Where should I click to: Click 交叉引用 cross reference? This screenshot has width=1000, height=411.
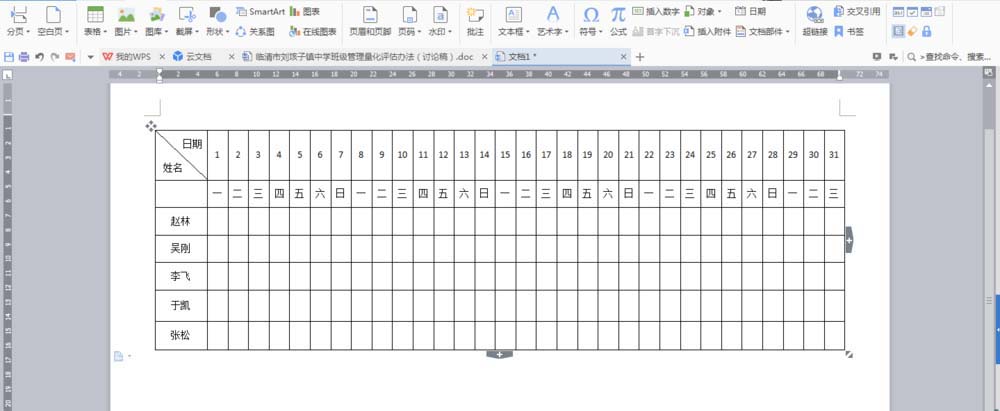(x=857, y=11)
